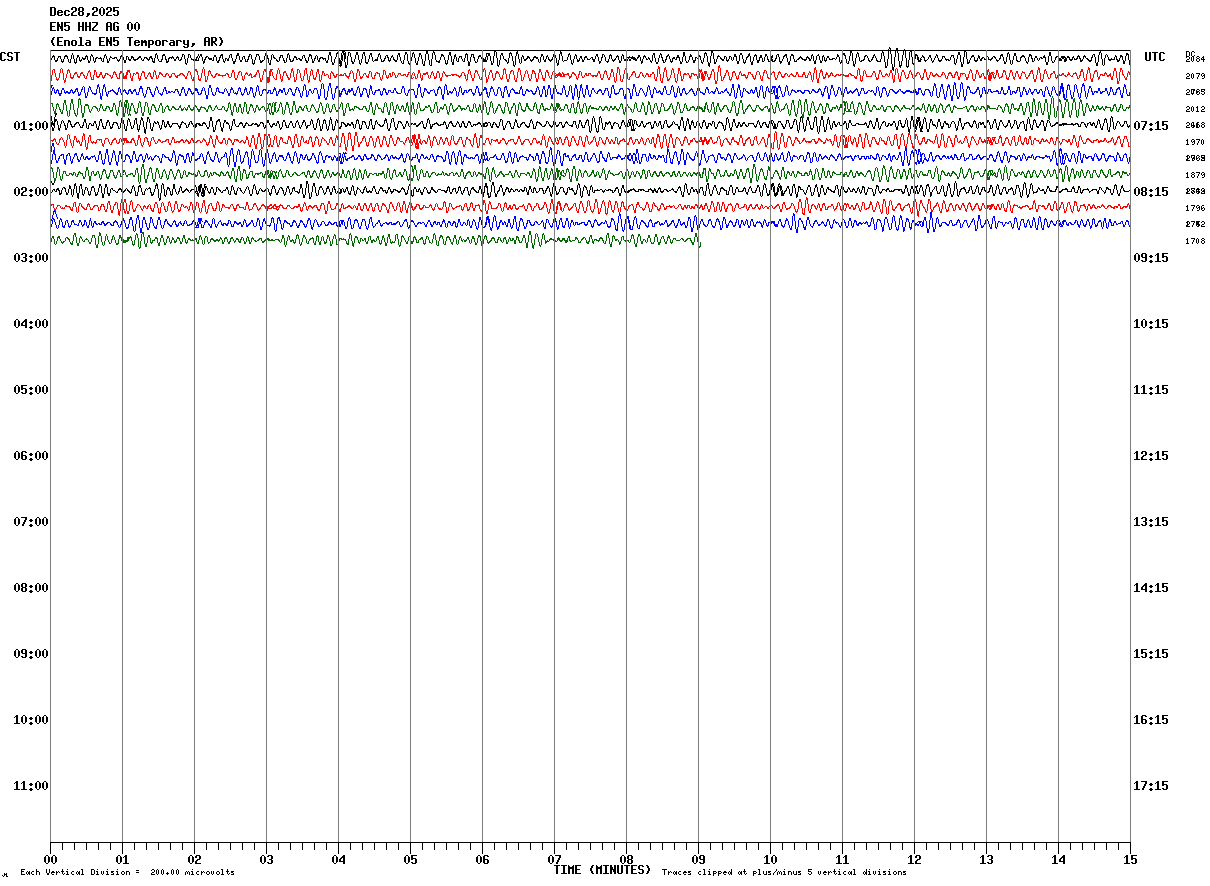
Task: Select minute tick label "04" on bottom axis
Action: (x=338, y=860)
